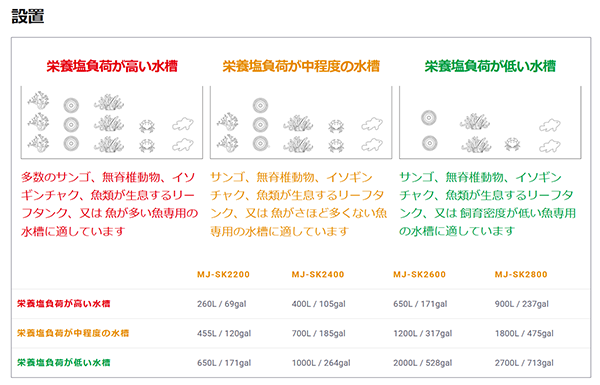Screen dimensions: 600x385
Task: Select the MJ-SK2600 column header
Action: [x=419, y=274]
